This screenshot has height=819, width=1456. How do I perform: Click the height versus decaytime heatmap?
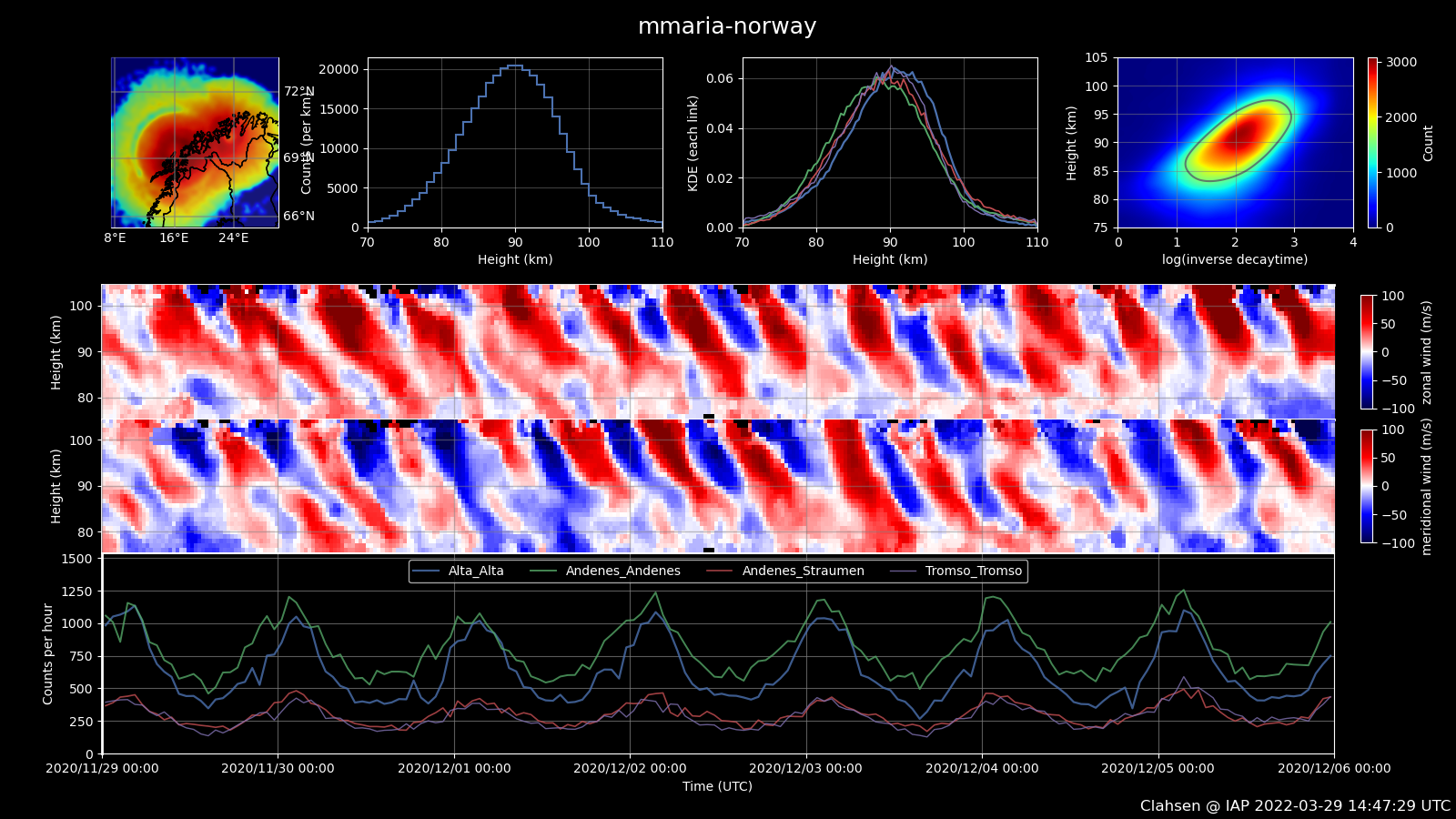click(x=1236, y=143)
